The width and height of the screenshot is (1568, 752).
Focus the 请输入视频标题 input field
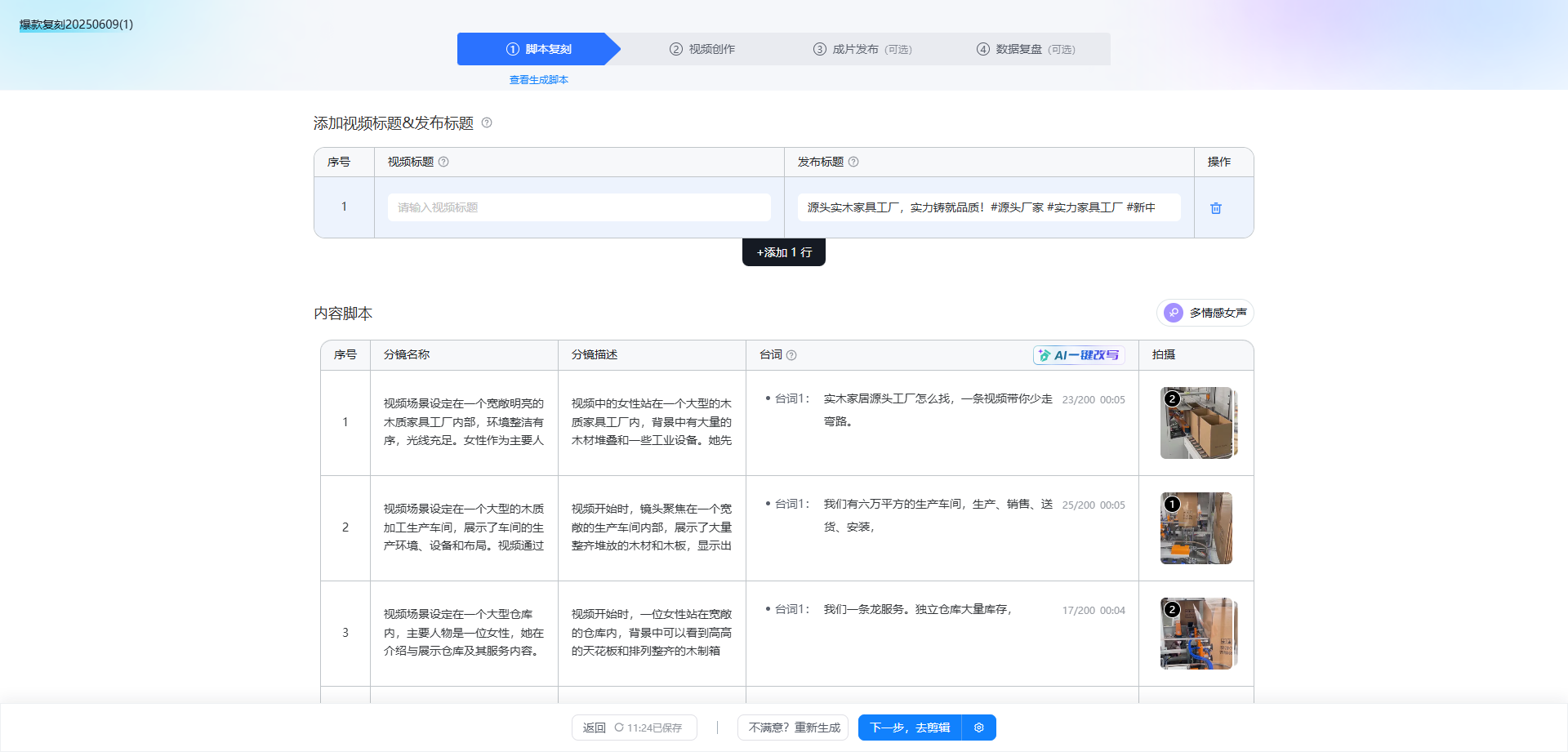point(578,207)
